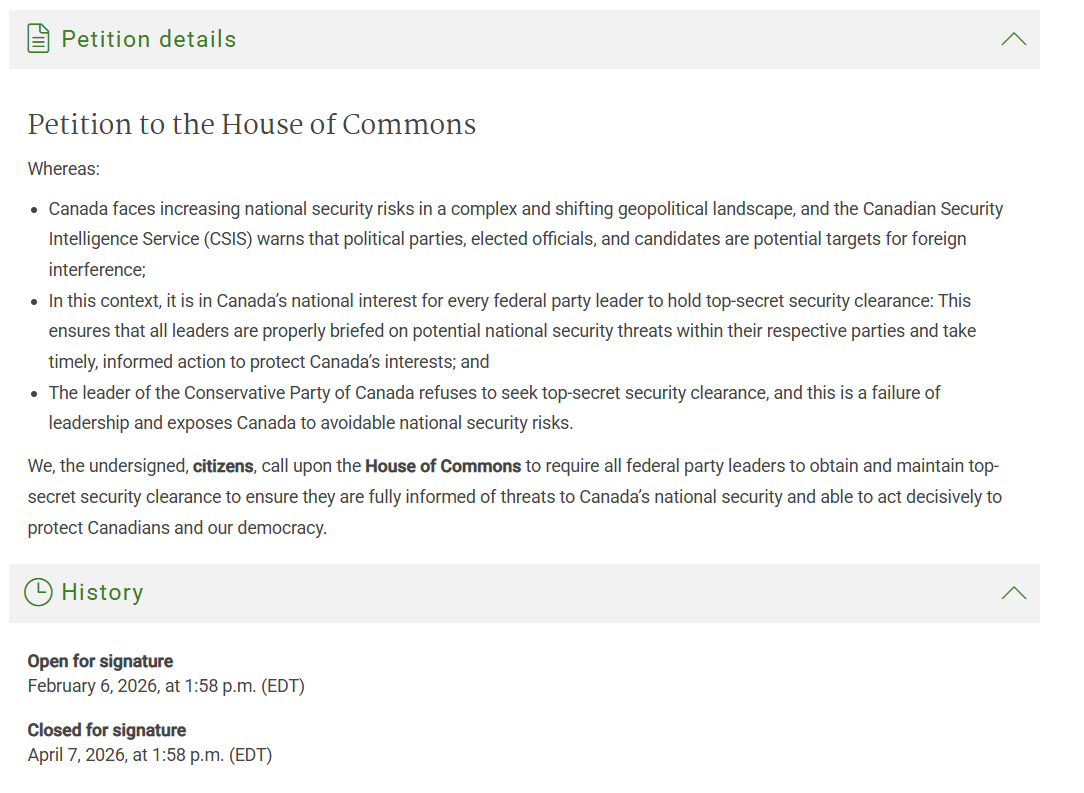This screenshot has width=1084, height=793.
Task: Click the Petition details header title
Action: click(x=149, y=40)
